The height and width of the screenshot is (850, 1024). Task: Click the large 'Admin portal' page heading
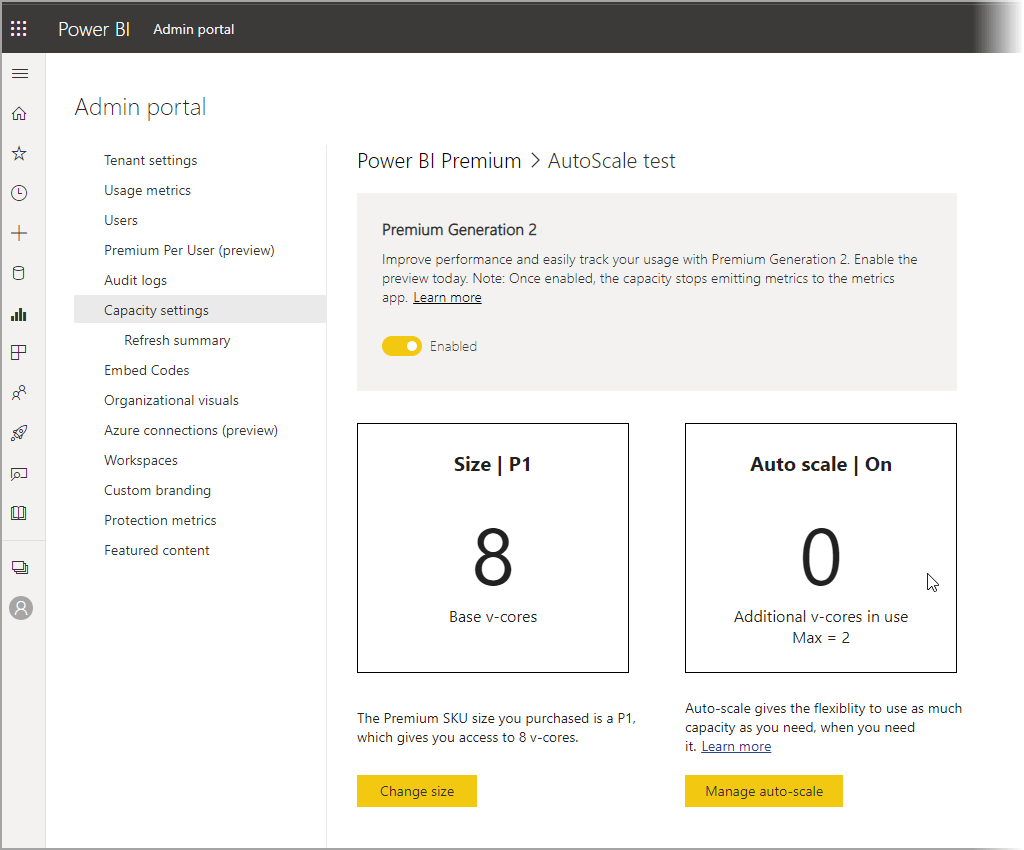click(x=140, y=107)
